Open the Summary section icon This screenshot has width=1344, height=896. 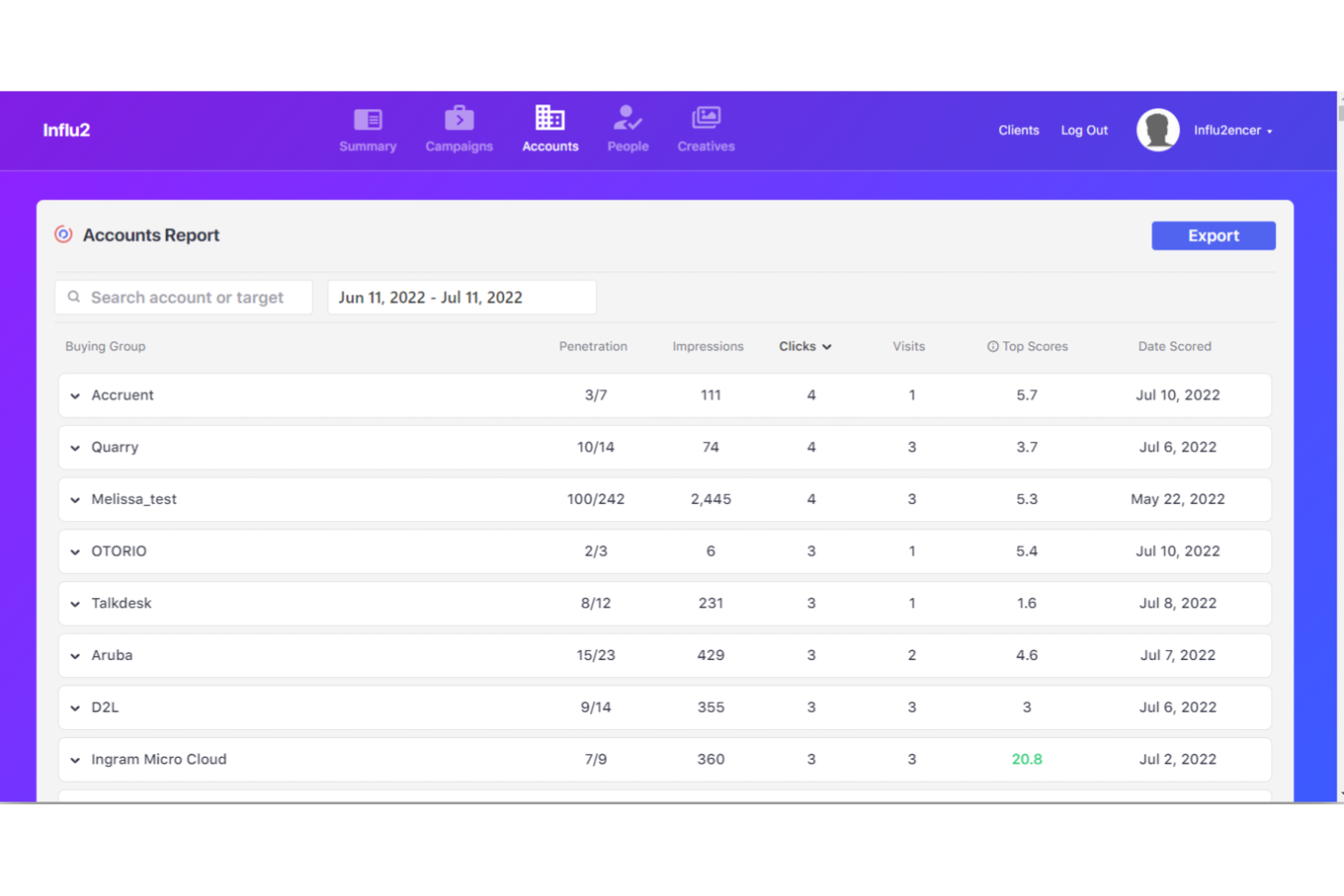[368, 119]
